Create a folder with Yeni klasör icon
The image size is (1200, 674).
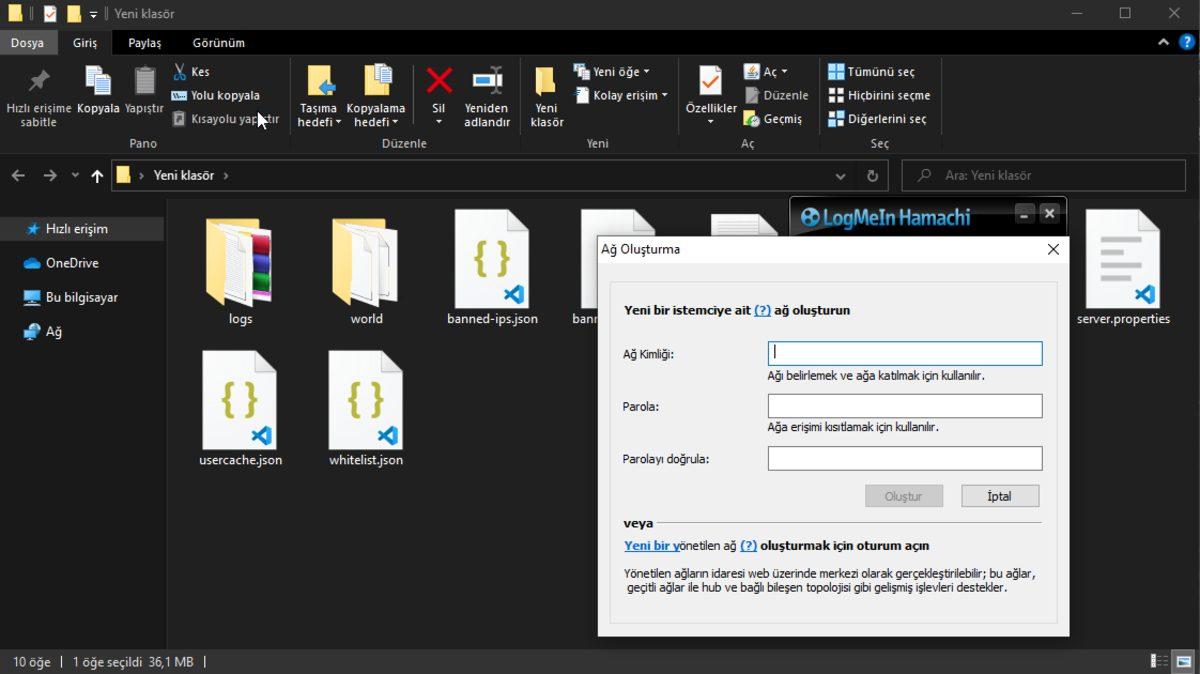546,81
